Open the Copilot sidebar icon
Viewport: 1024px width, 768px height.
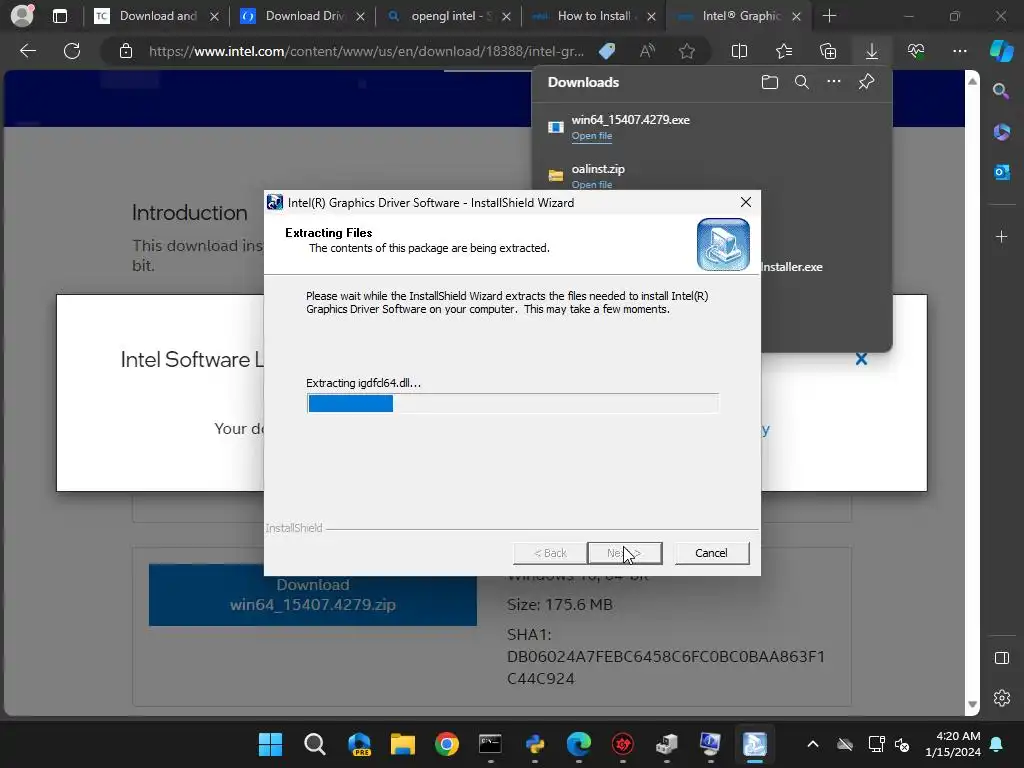[1001, 51]
